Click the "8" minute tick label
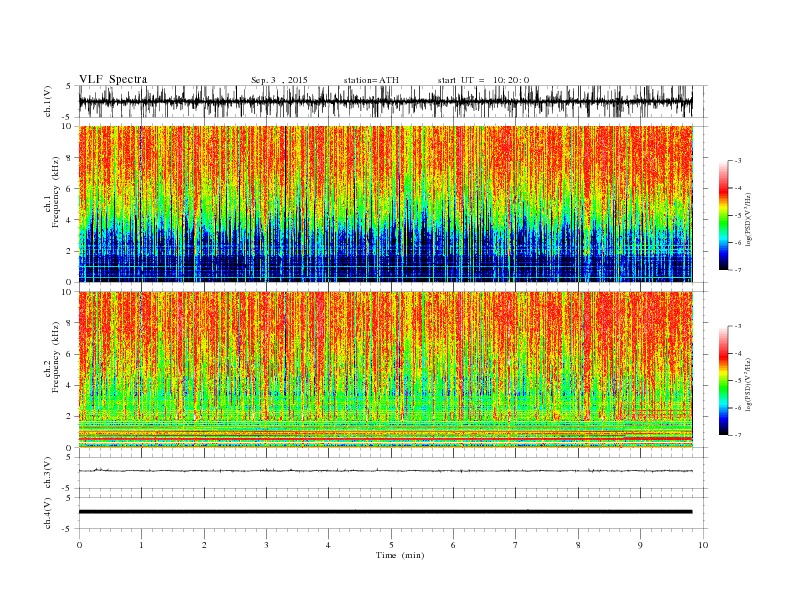 click(x=578, y=545)
